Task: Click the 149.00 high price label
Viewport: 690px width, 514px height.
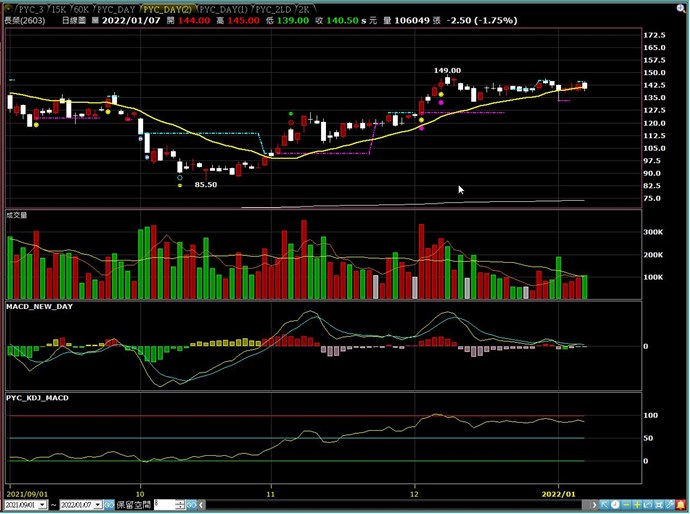Action: (x=447, y=70)
